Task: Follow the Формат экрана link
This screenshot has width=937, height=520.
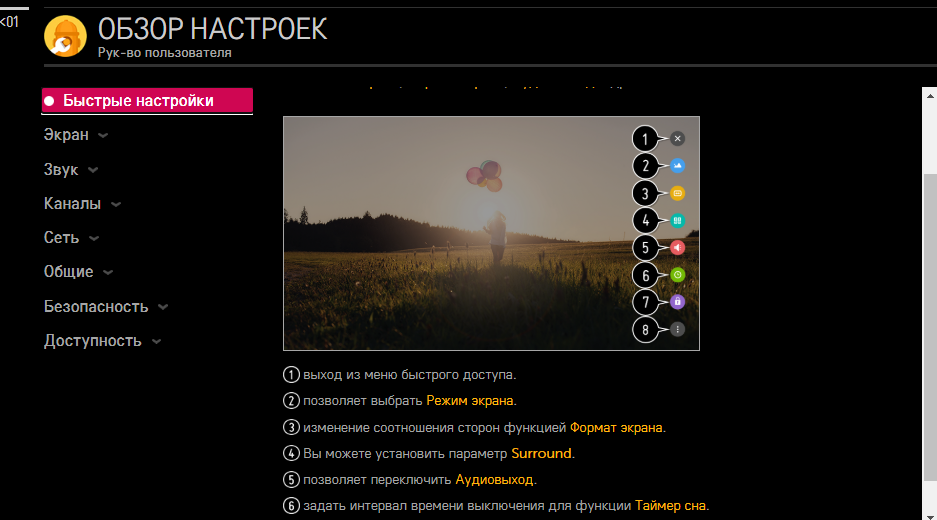Action: tap(615, 427)
